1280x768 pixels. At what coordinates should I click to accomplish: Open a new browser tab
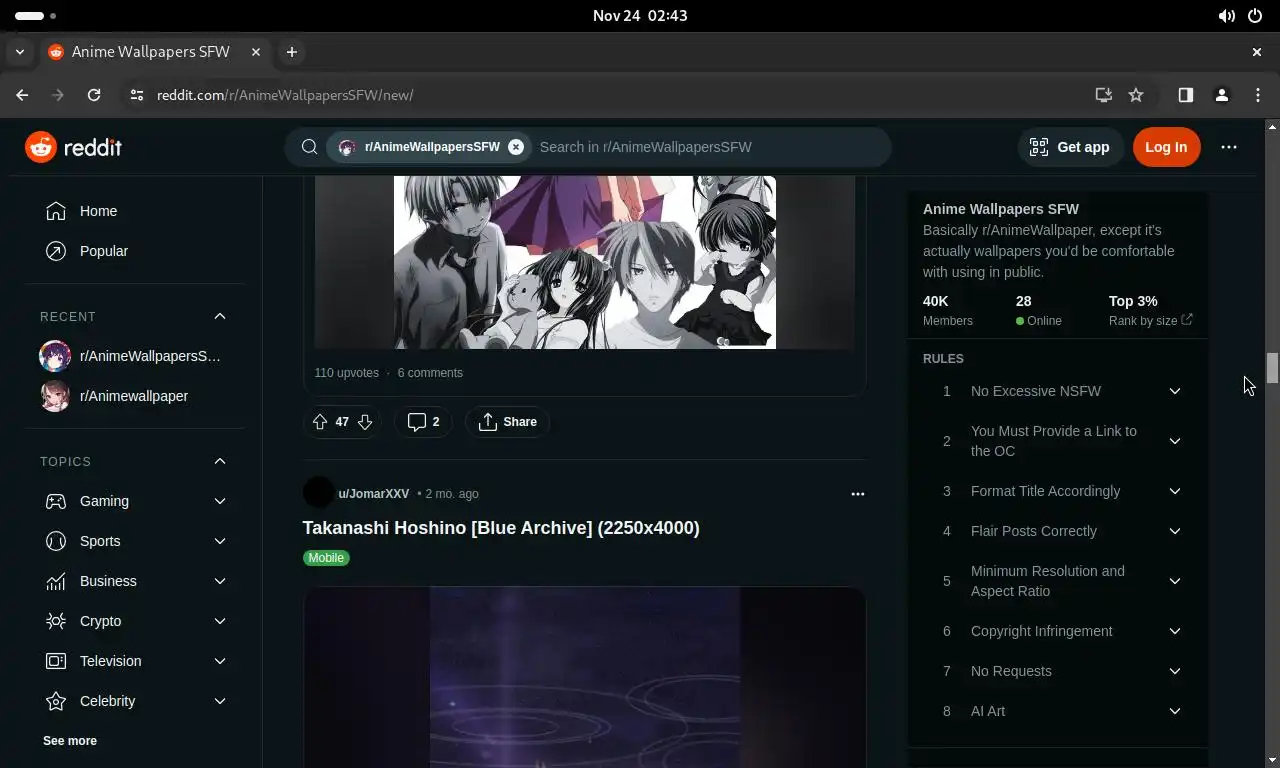pyautogui.click(x=291, y=52)
